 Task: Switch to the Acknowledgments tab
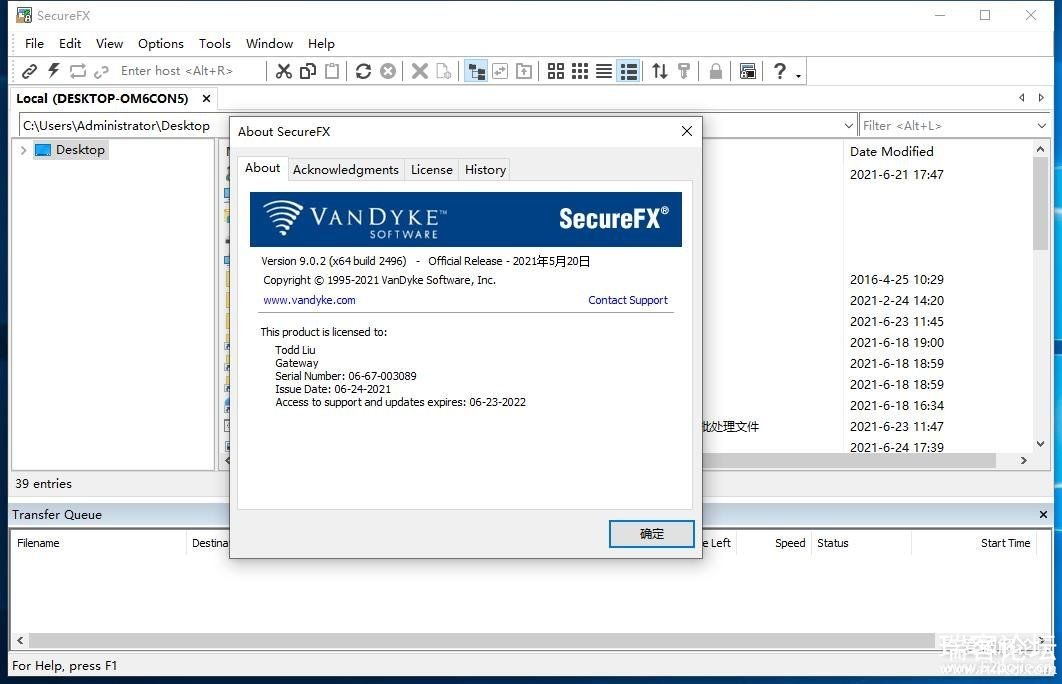click(x=345, y=169)
